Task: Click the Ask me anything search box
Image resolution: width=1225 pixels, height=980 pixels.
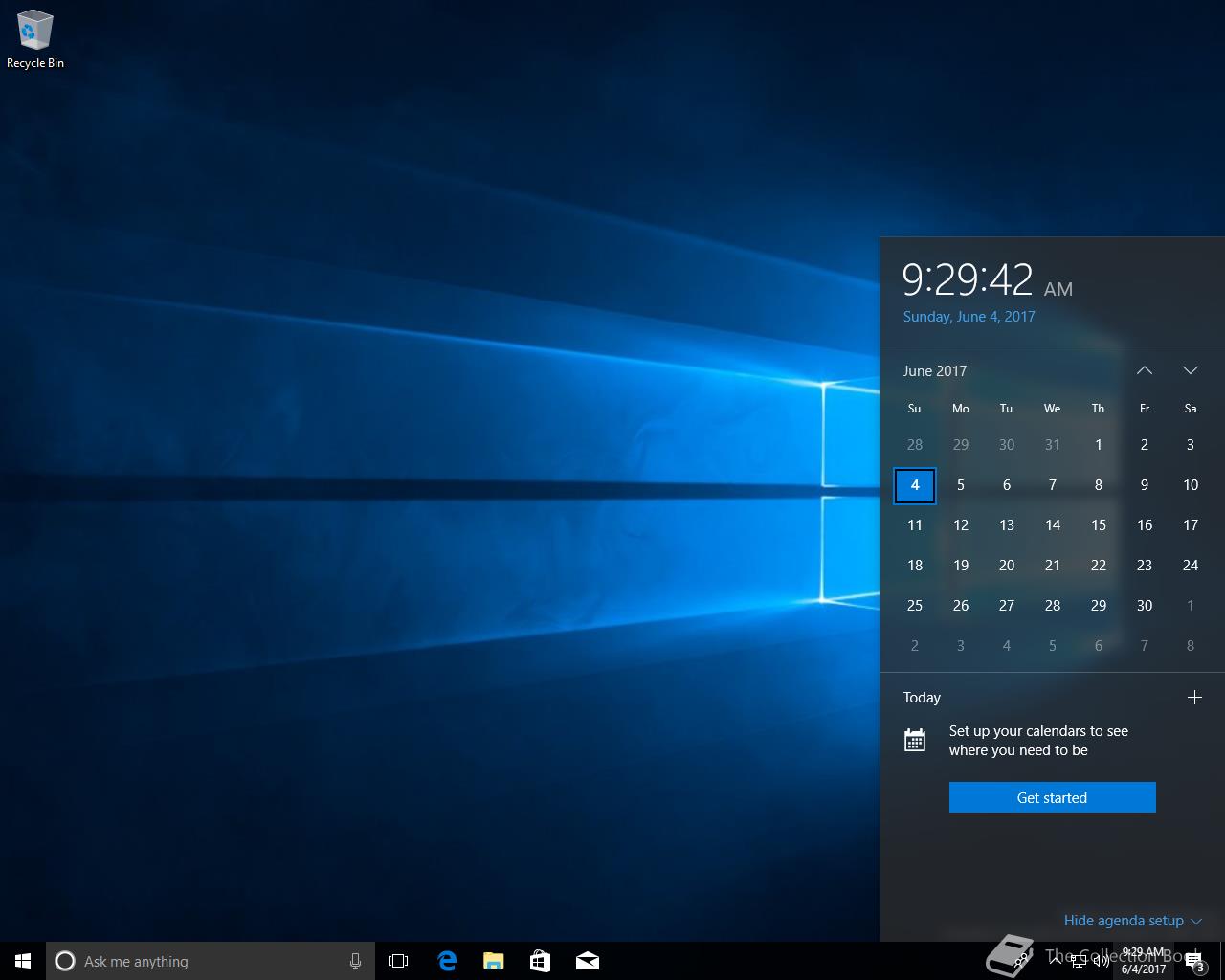Action: (x=210, y=961)
